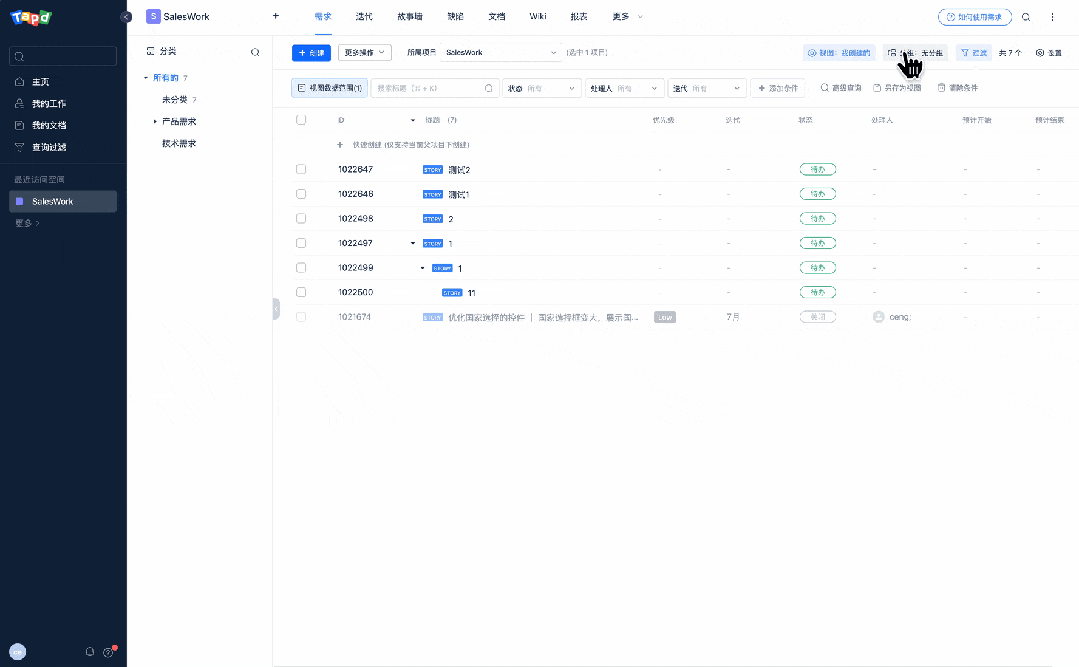The height and width of the screenshot is (667, 1079).
Task: Collapse the left sidebar with the arrow icon
Action: click(x=125, y=17)
